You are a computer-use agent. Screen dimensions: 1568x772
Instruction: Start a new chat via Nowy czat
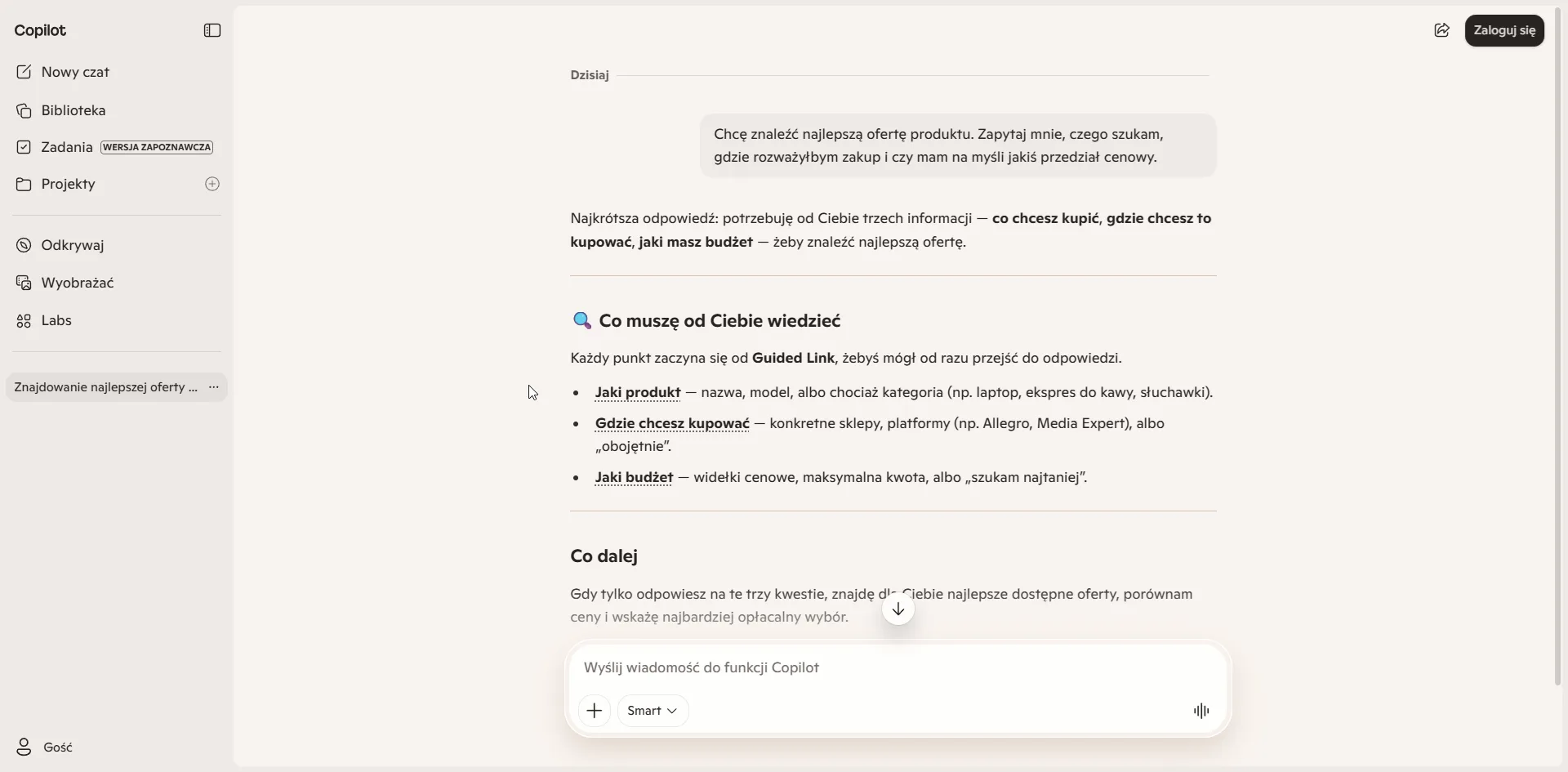[117, 72]
